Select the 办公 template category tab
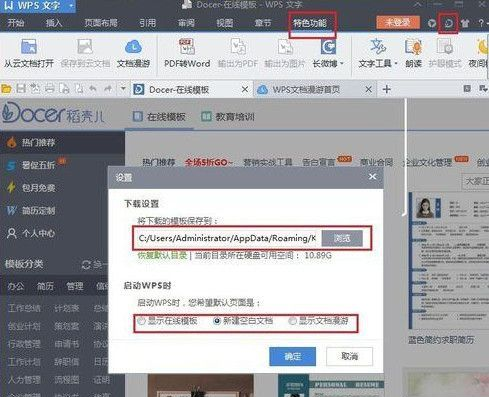This screenshot has height=397, width=489. click(x=15, y=286)
